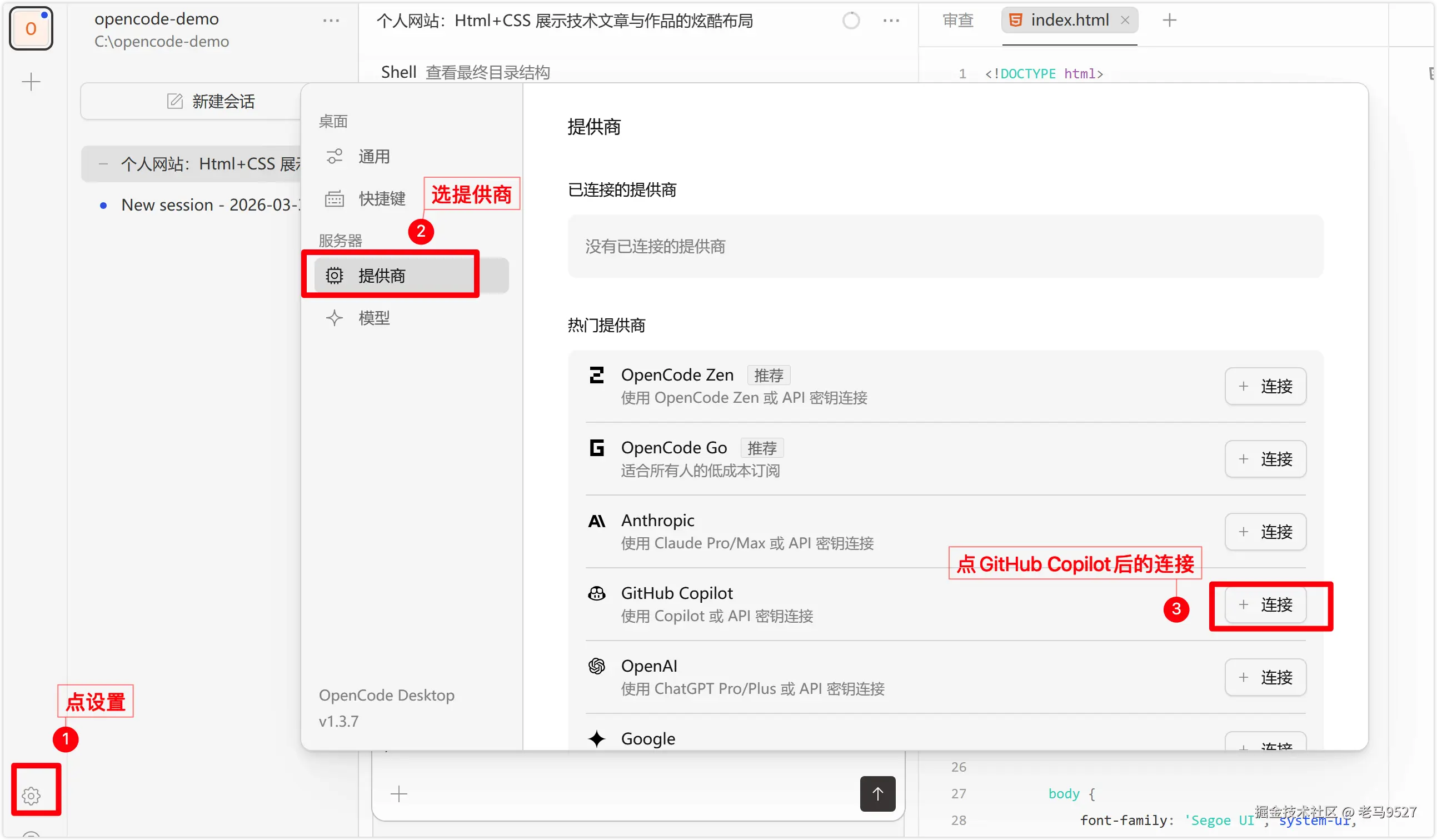Connect the Anthropic provider
This screenshot has width=1437, height=840.
click(x=1265, y=532)
